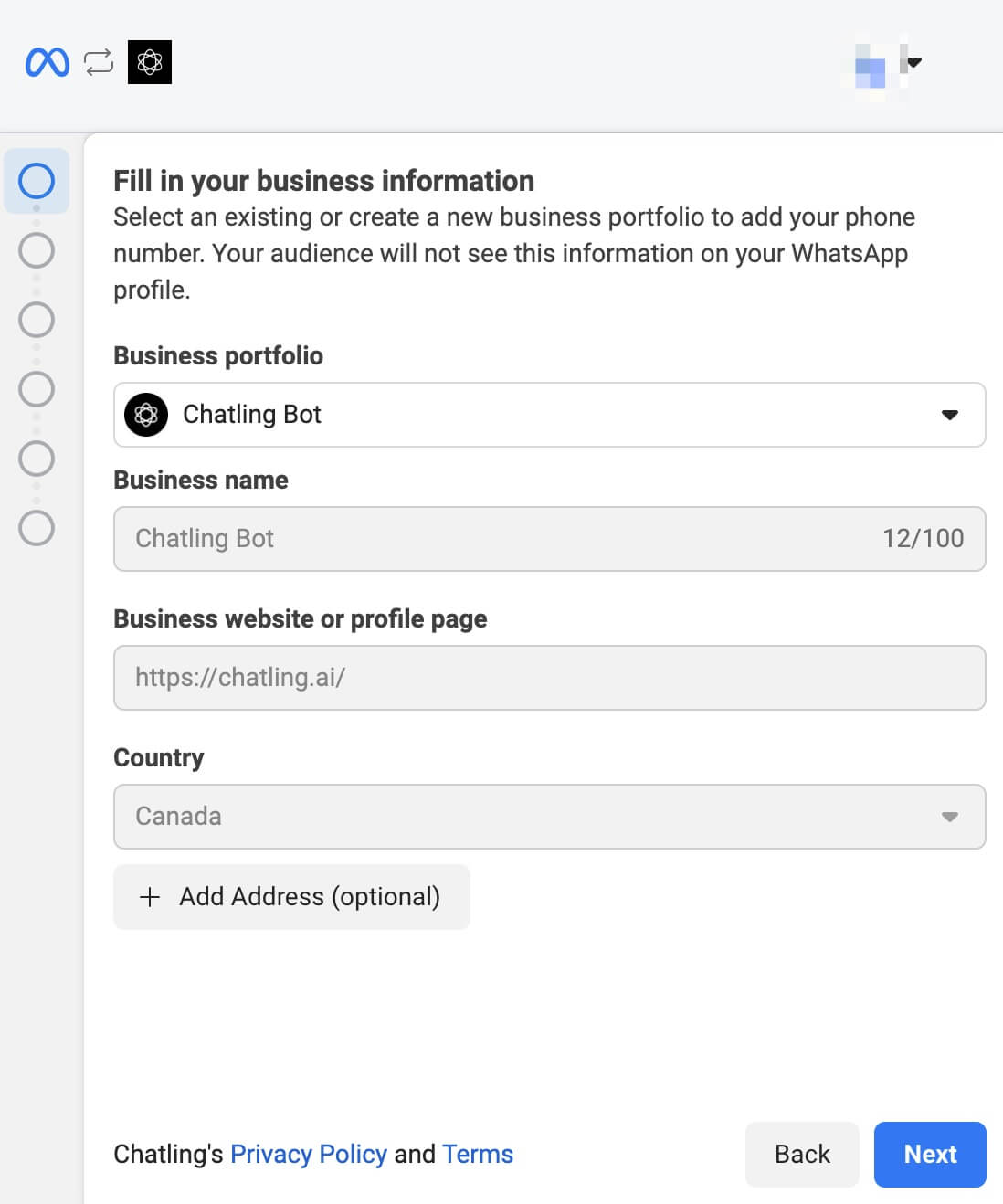
Task: Select the fourth step circle in sidebar
Action: pyautogui.click(x=37, y=389)
